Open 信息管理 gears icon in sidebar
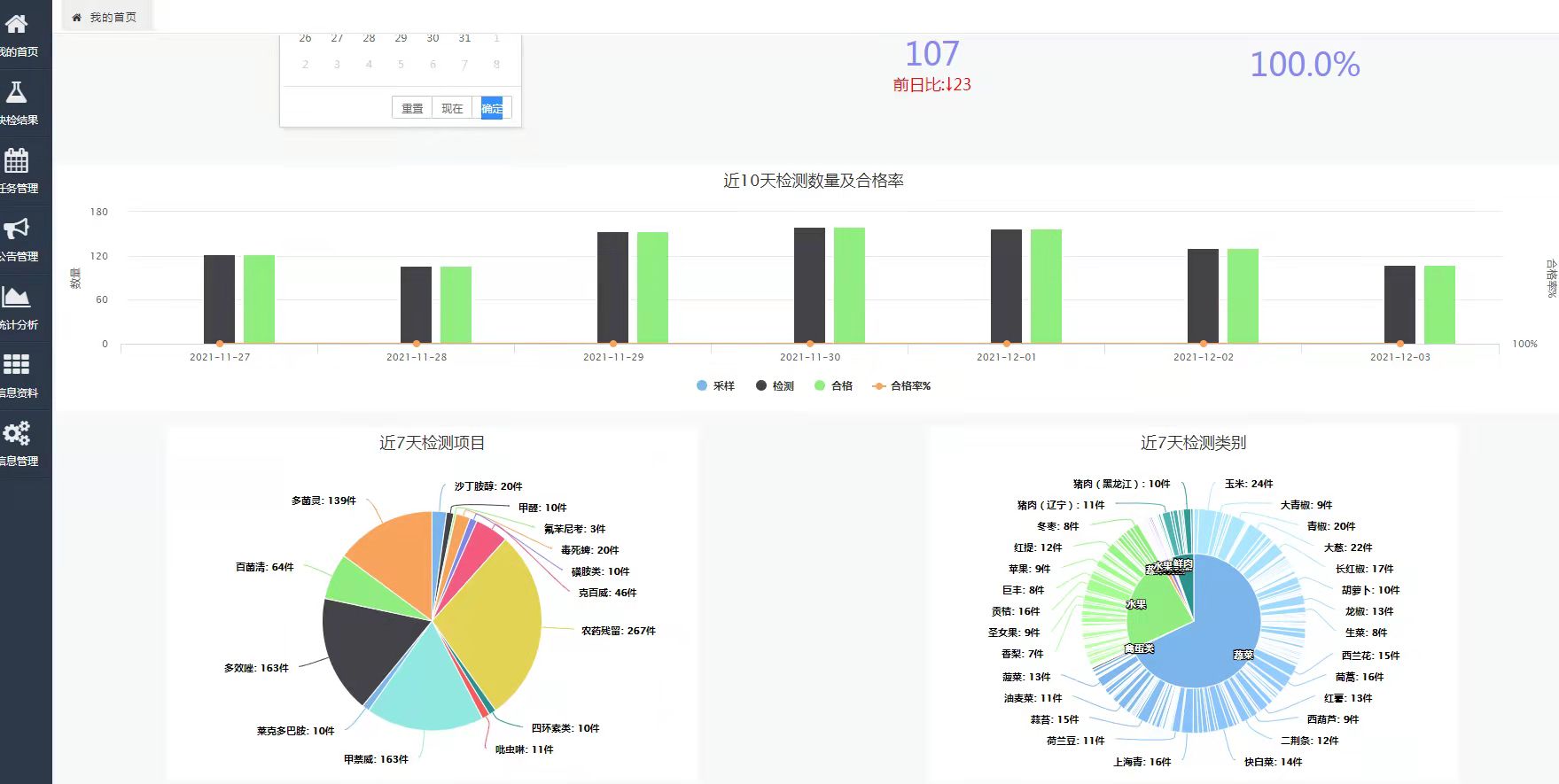This screenshot has height=784, width=1559. (x=17, y=433)
